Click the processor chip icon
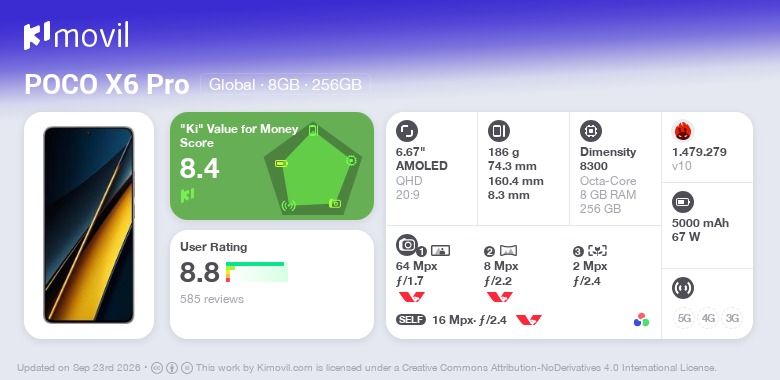 pos(591,131)
